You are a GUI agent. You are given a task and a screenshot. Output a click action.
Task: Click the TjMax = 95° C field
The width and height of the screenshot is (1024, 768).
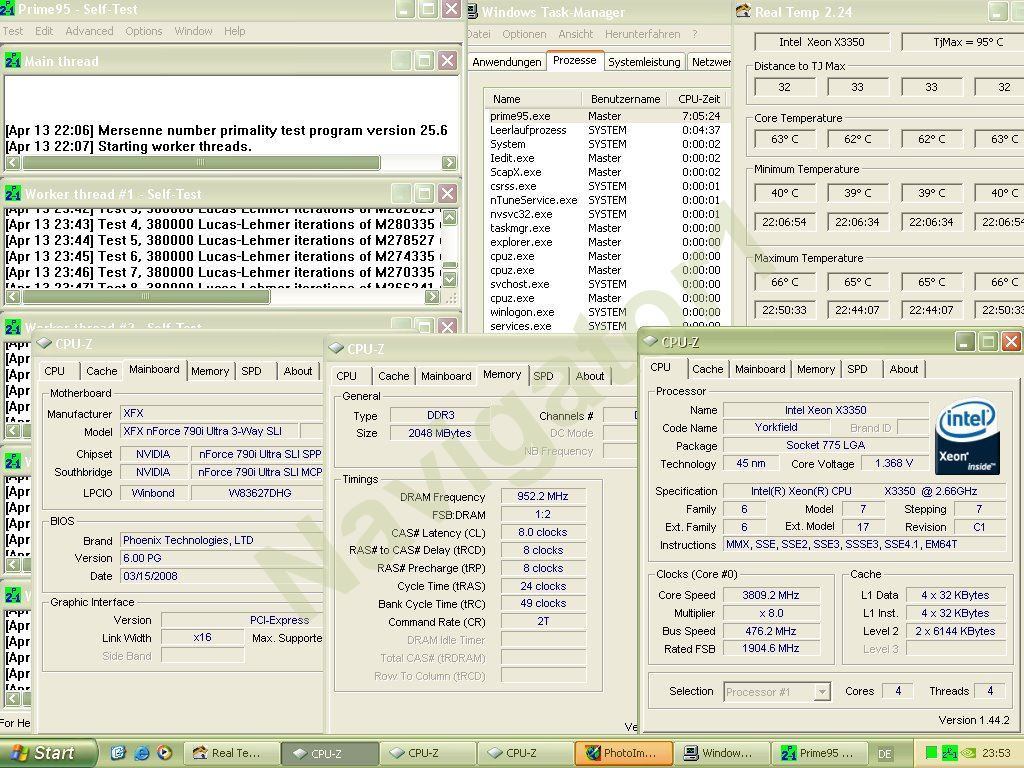[963, 42]
